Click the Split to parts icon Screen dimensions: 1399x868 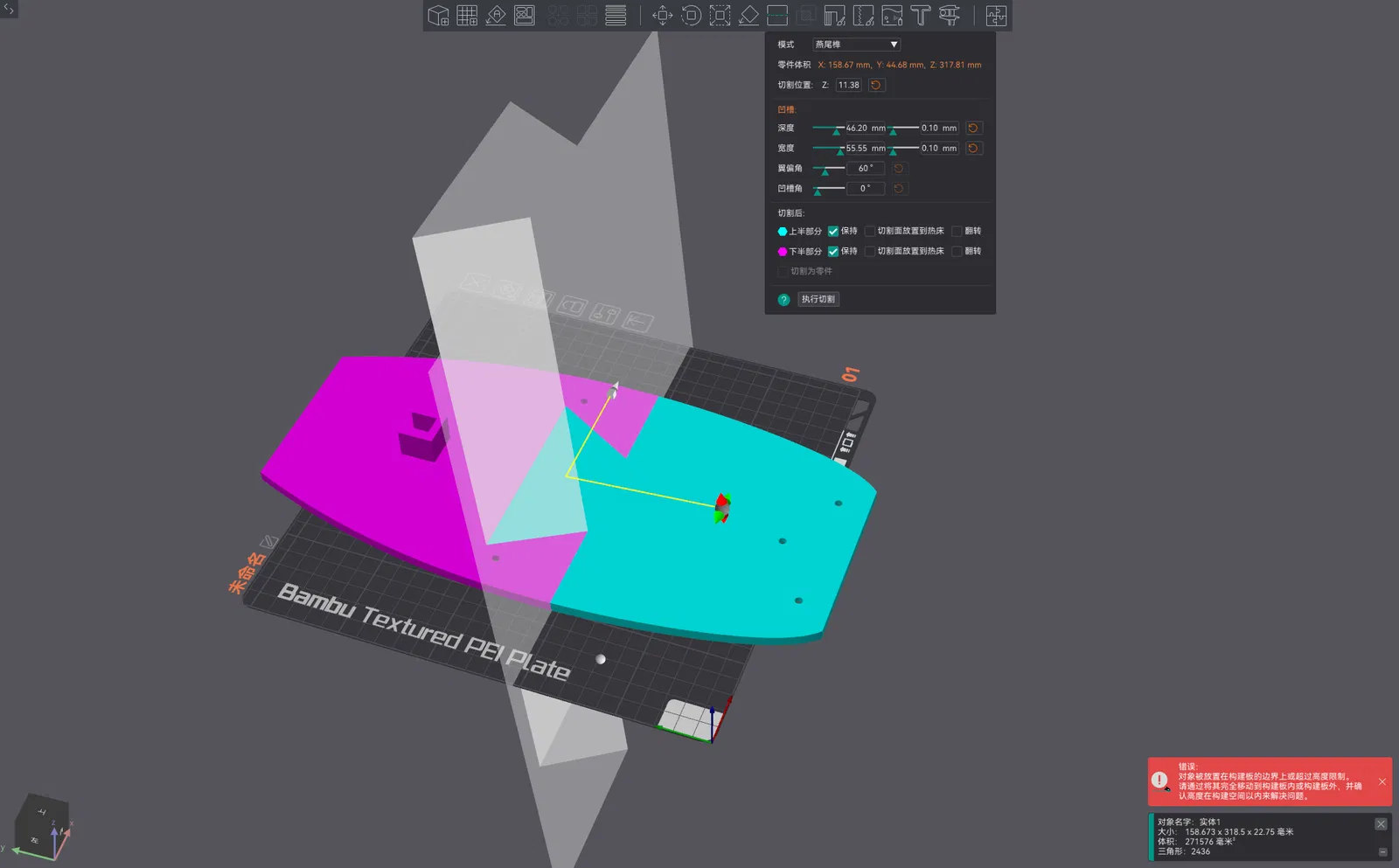coord(587,16)
